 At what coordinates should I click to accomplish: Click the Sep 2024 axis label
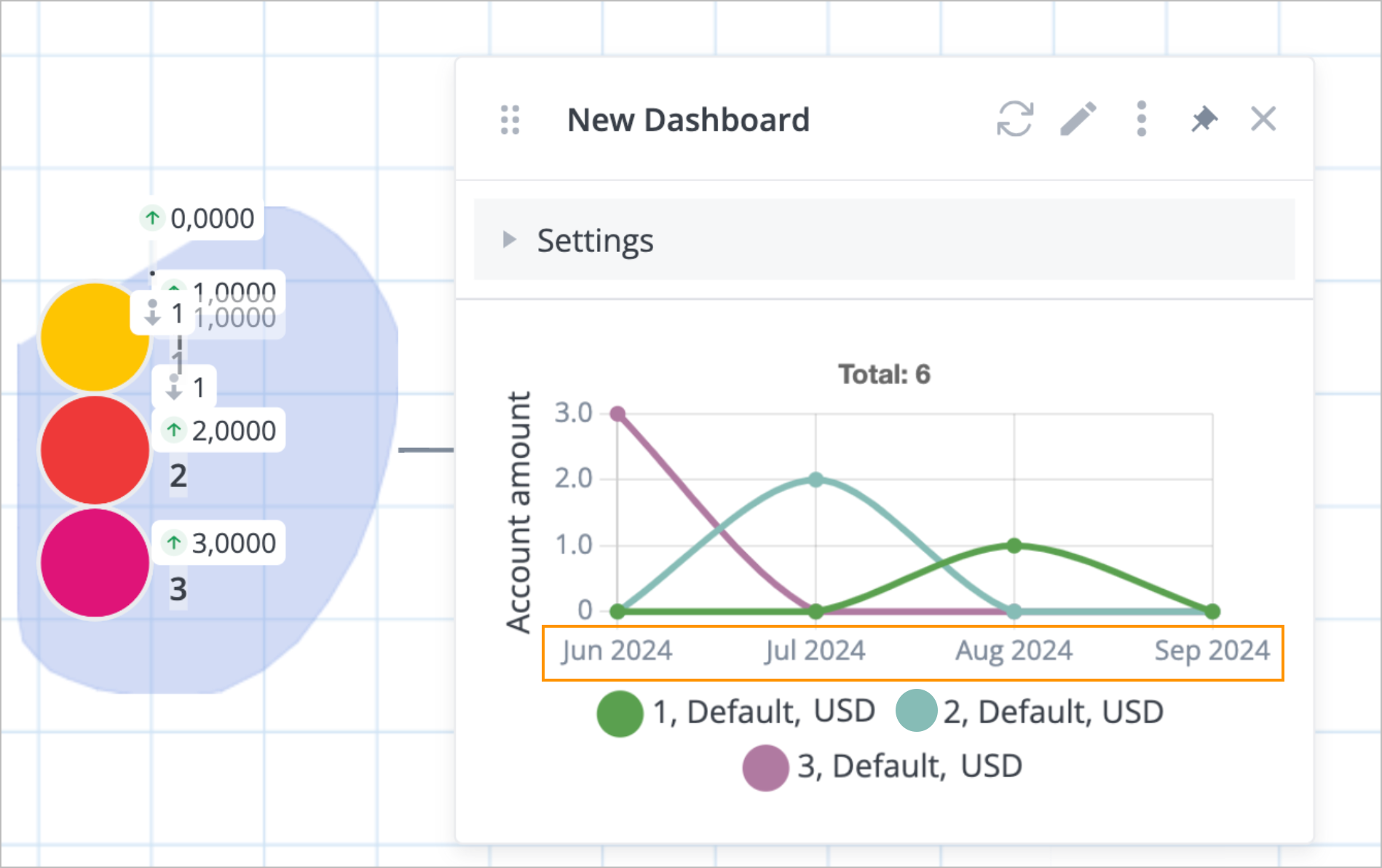pyautogui.click(x=1212, y=650)
